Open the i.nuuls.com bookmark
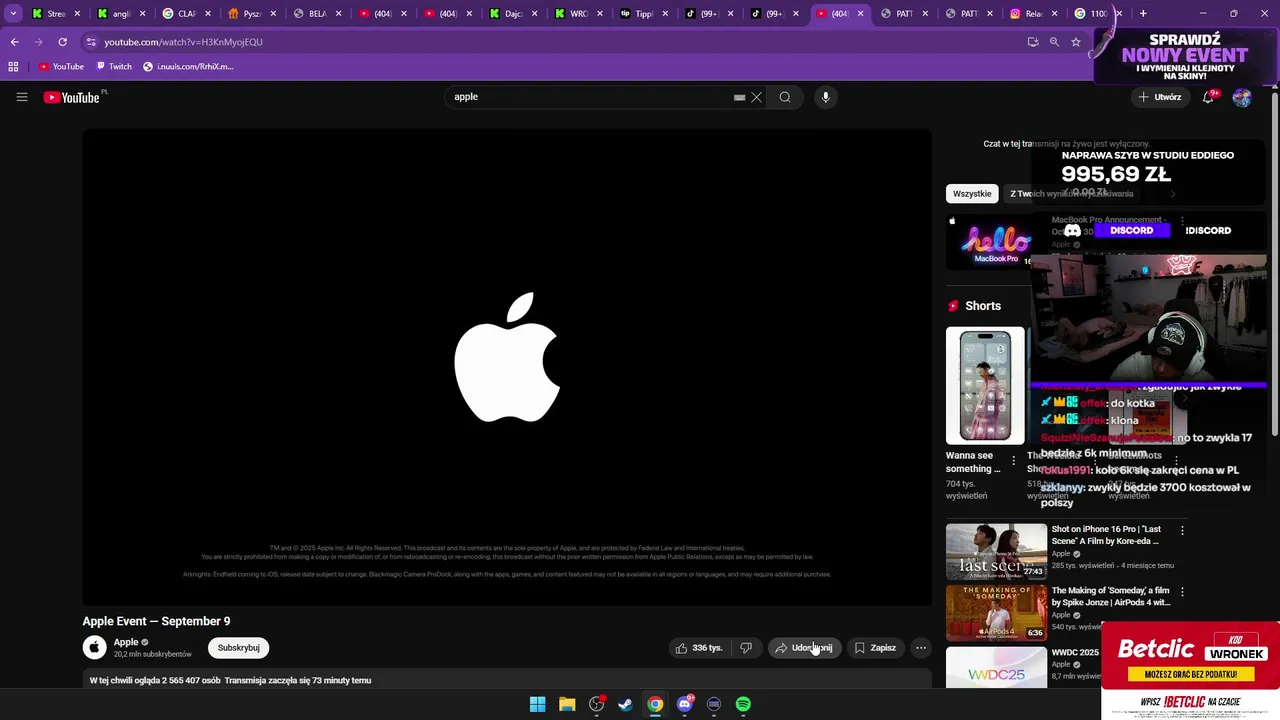Image resolution: width=1280 pixels, height=720 pixels. click(188, 66)
